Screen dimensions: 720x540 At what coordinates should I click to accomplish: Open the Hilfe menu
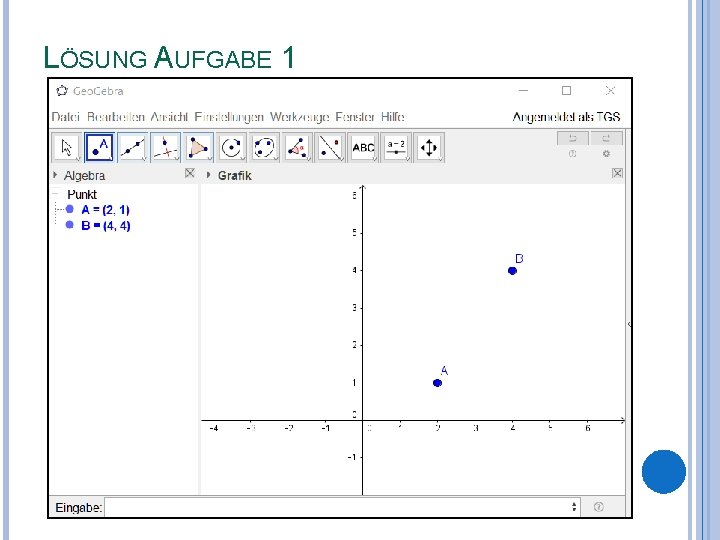393,117
